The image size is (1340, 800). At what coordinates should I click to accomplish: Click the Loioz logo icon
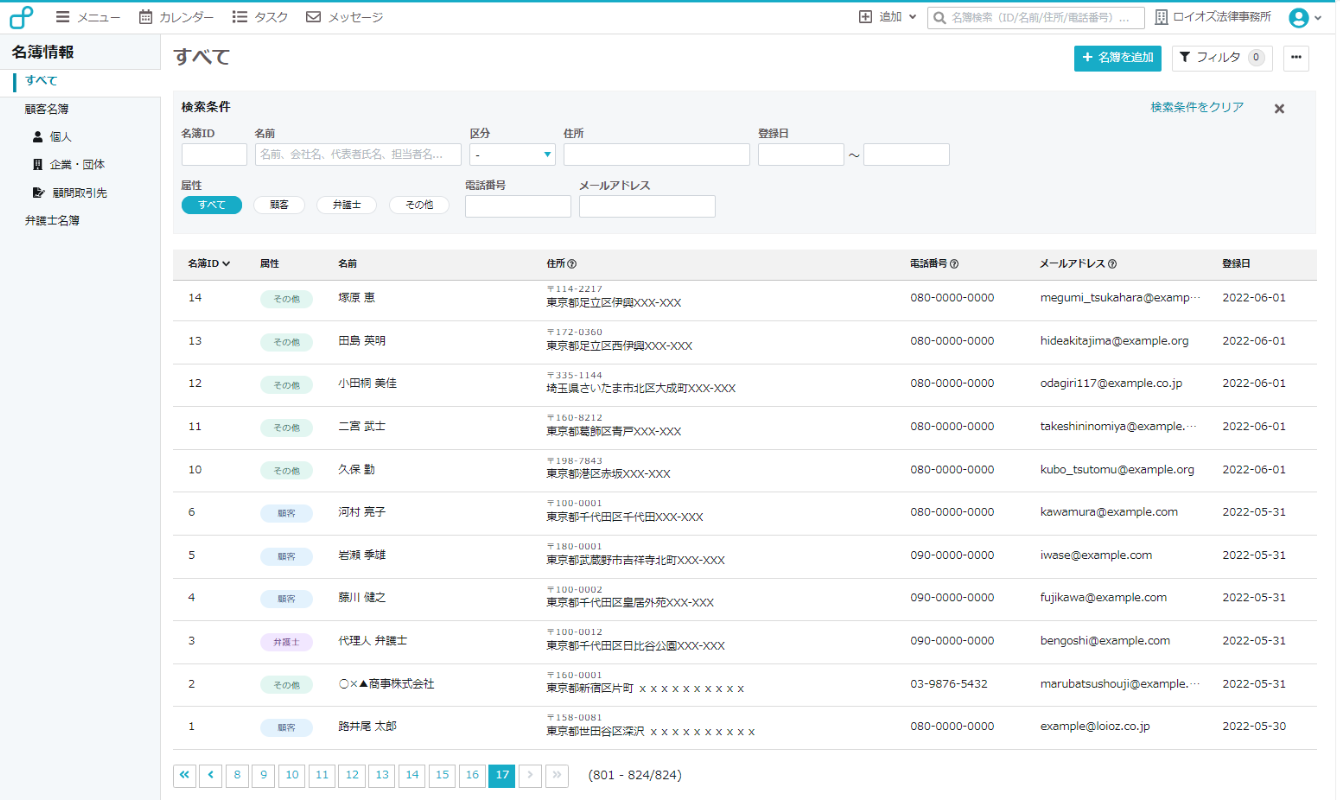21,17
